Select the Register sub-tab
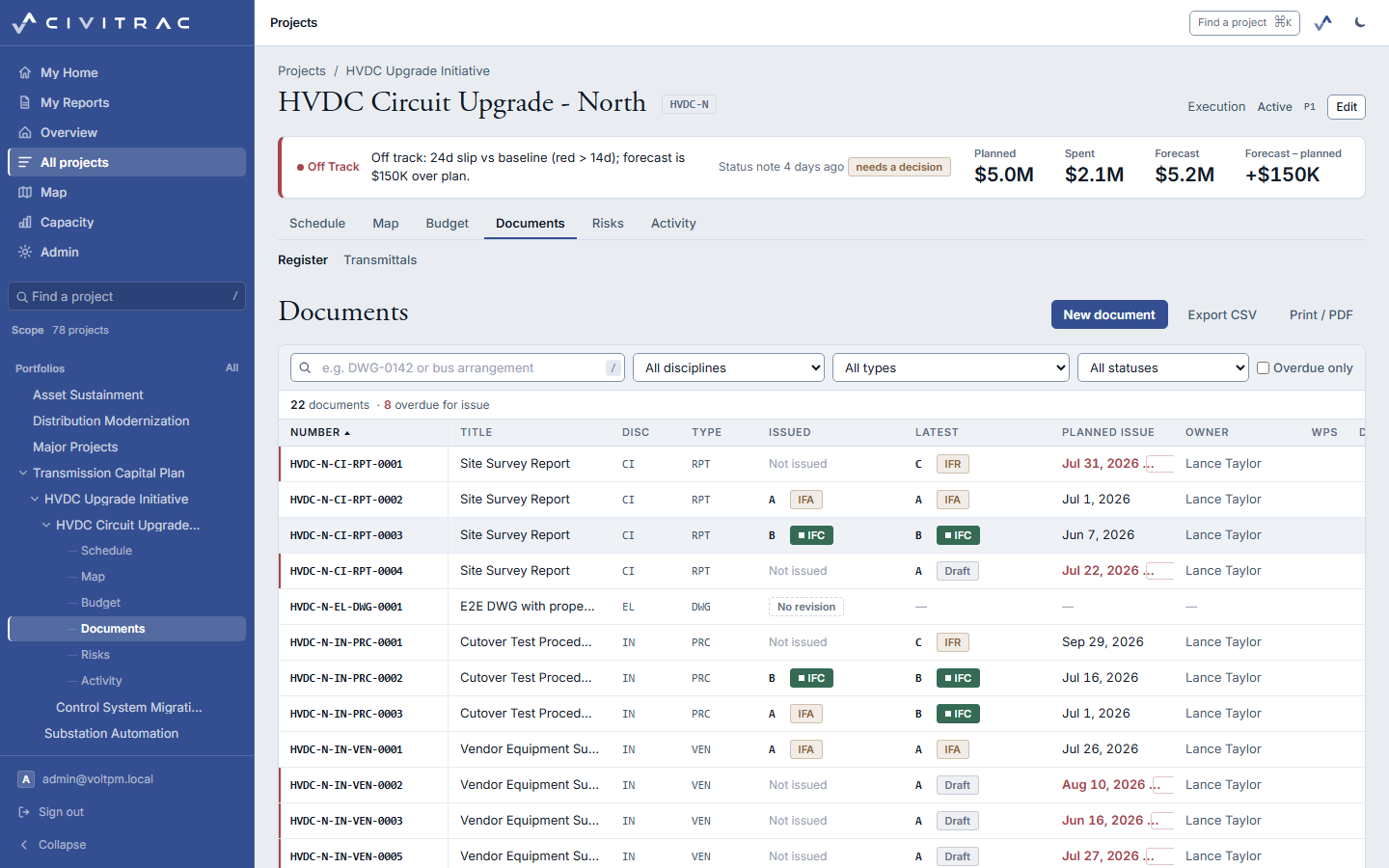 point(303,259)
